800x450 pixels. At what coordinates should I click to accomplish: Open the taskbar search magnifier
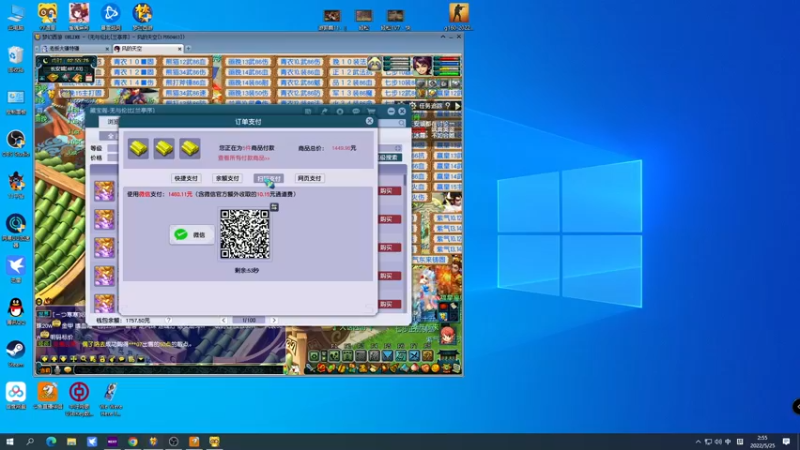click(30, 441)
